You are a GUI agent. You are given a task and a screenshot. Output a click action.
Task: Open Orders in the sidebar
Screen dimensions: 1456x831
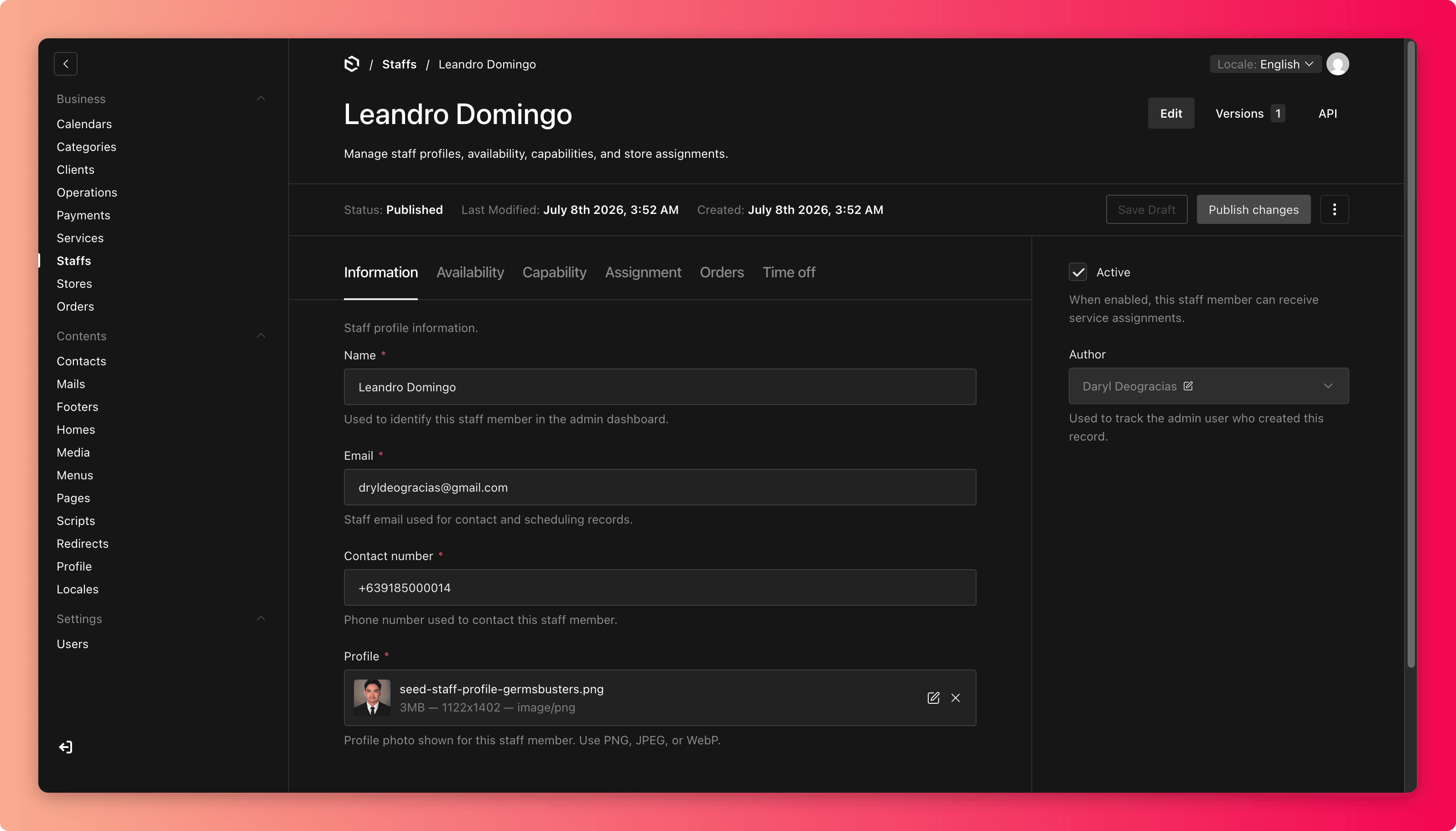(x=75, y=306)
